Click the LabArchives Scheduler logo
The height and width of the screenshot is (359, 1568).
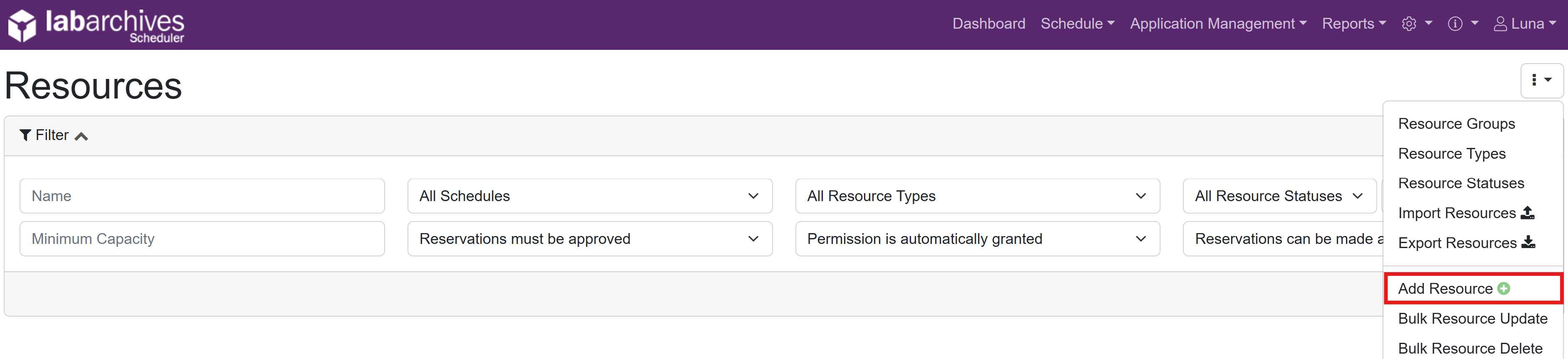[96, 25]
